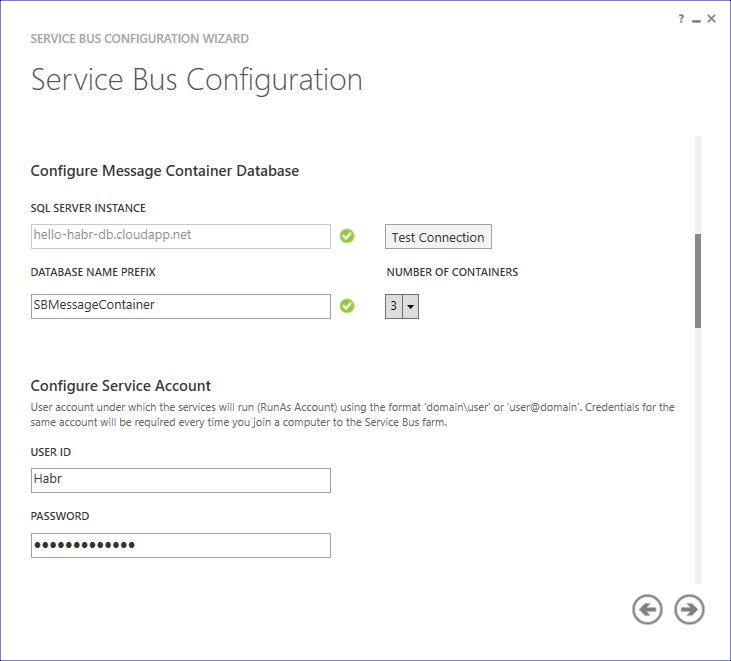The width and height of the screenshot is (731, 661).
Task: Click 'Configure Service Account' heading
Action: click(x=121, y=386)
